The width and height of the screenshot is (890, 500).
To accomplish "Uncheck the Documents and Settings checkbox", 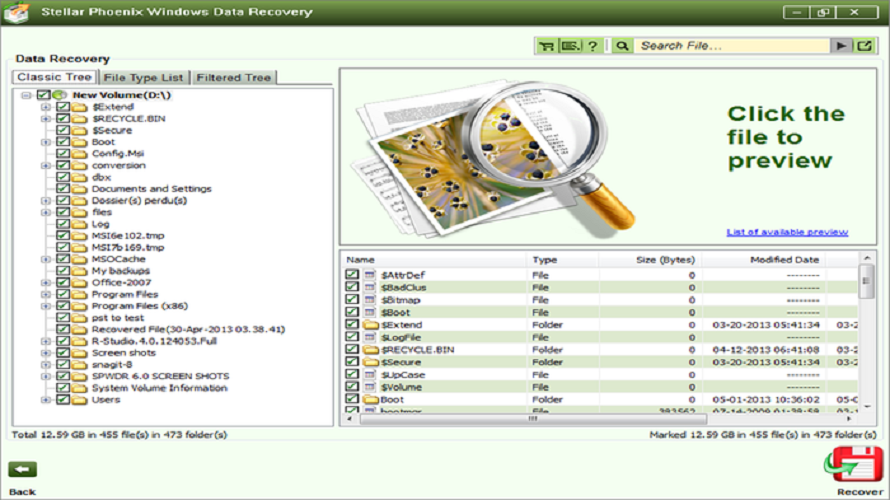I will pyautogui.click(x=63, y=188).
